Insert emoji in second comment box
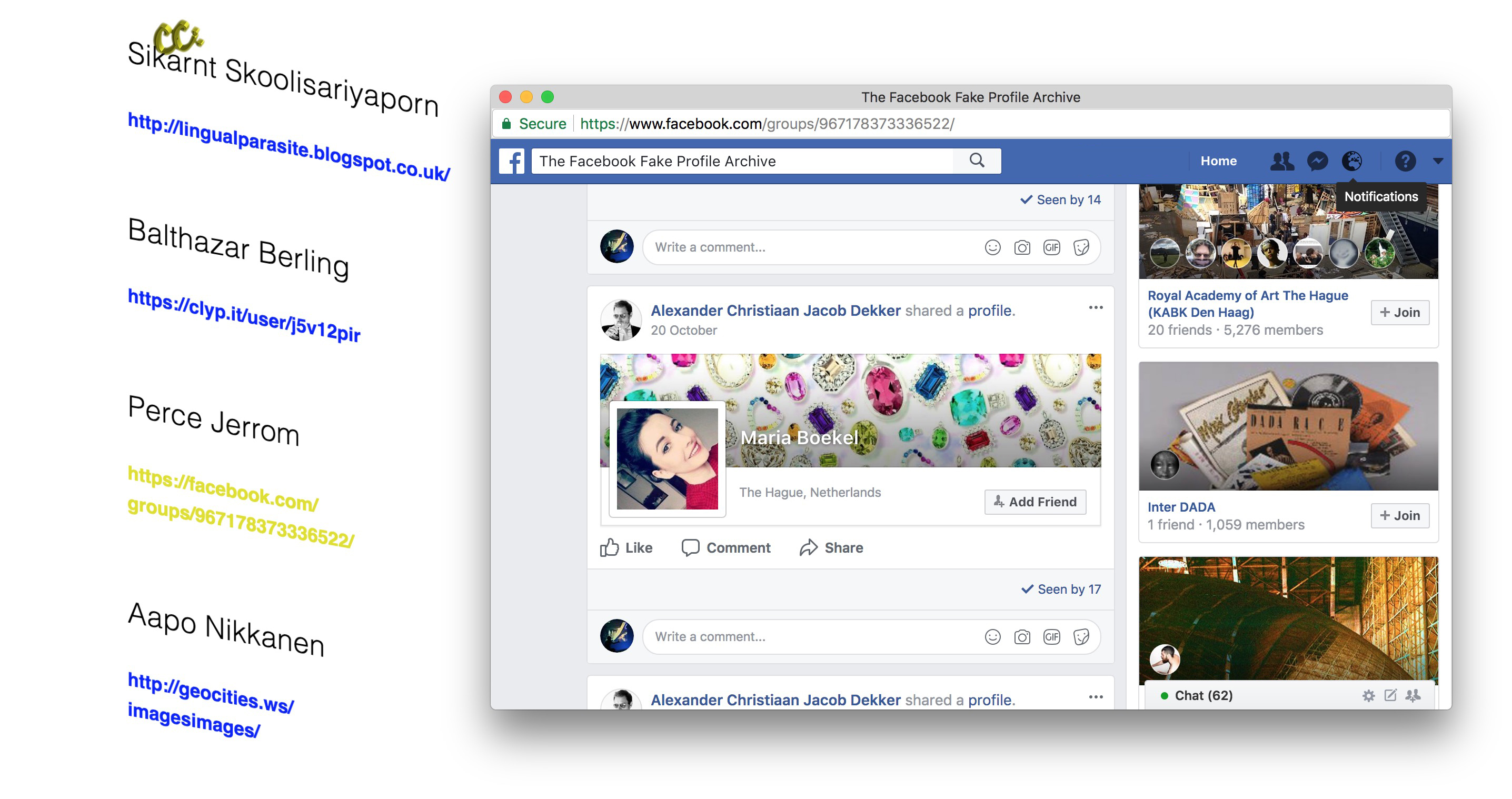Screen dimensions: 1512x799 992,637
